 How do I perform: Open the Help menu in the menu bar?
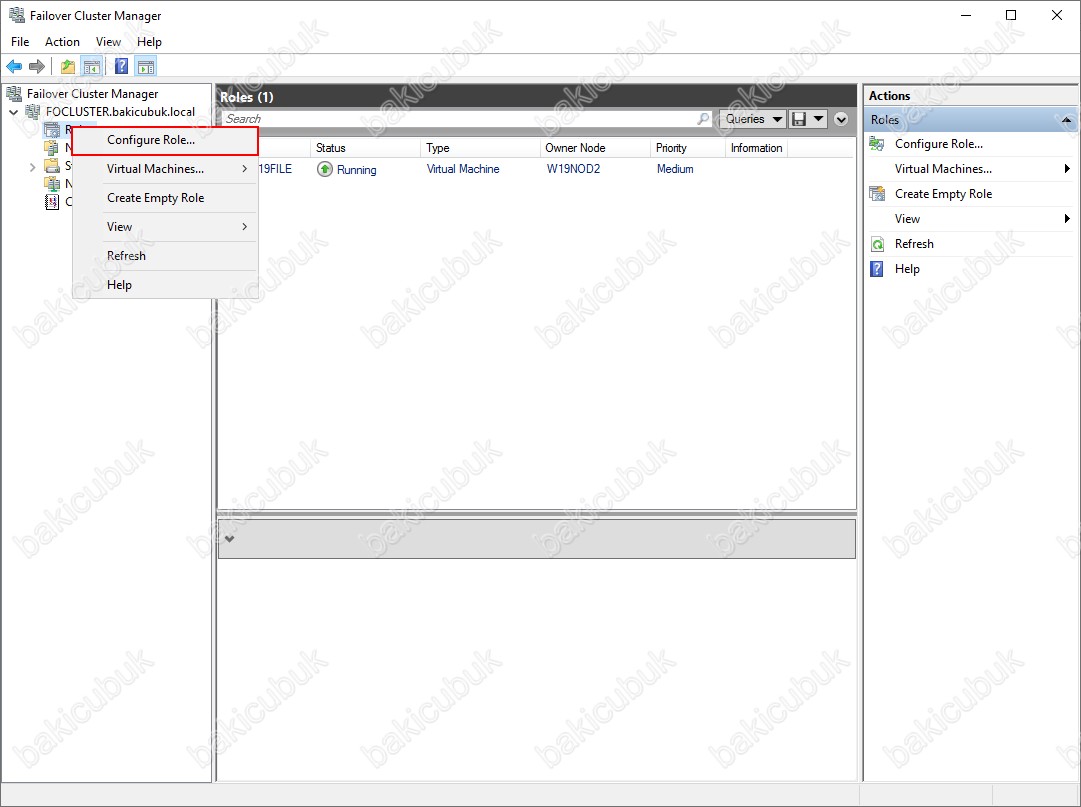(x=149, y=42)
